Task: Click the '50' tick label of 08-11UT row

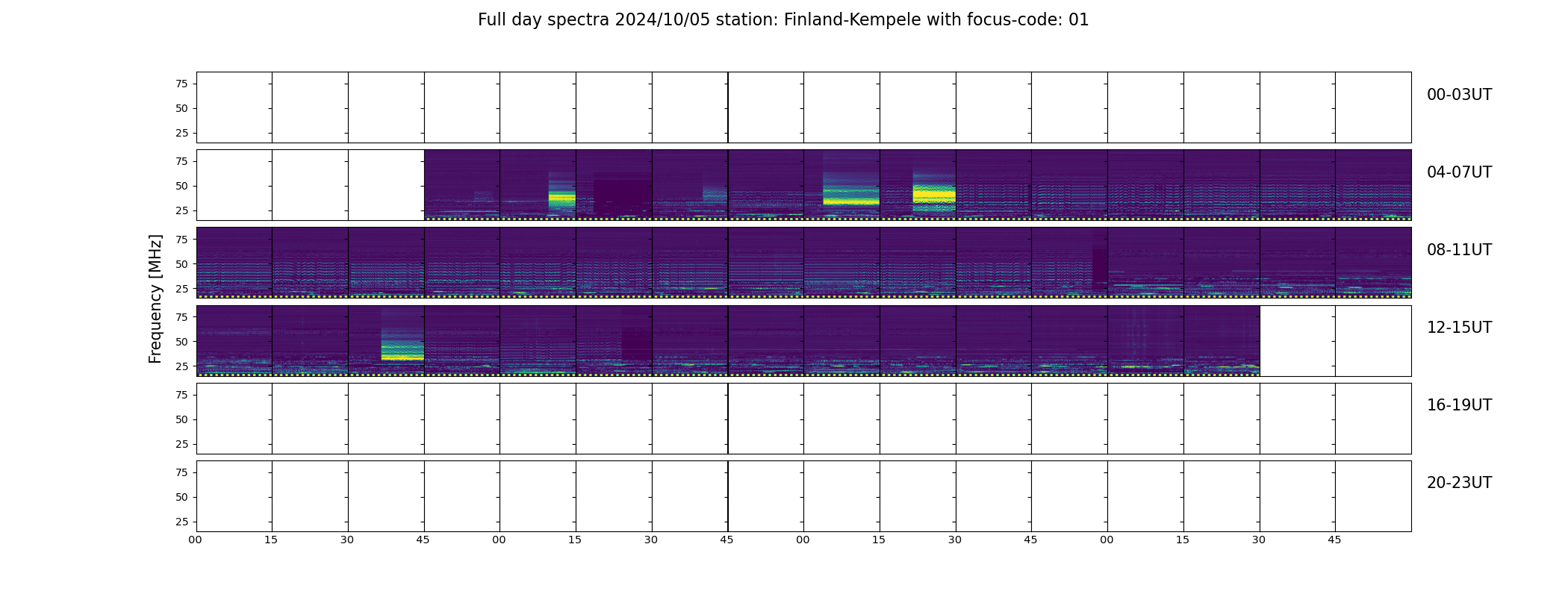Action: click(181, 264)
